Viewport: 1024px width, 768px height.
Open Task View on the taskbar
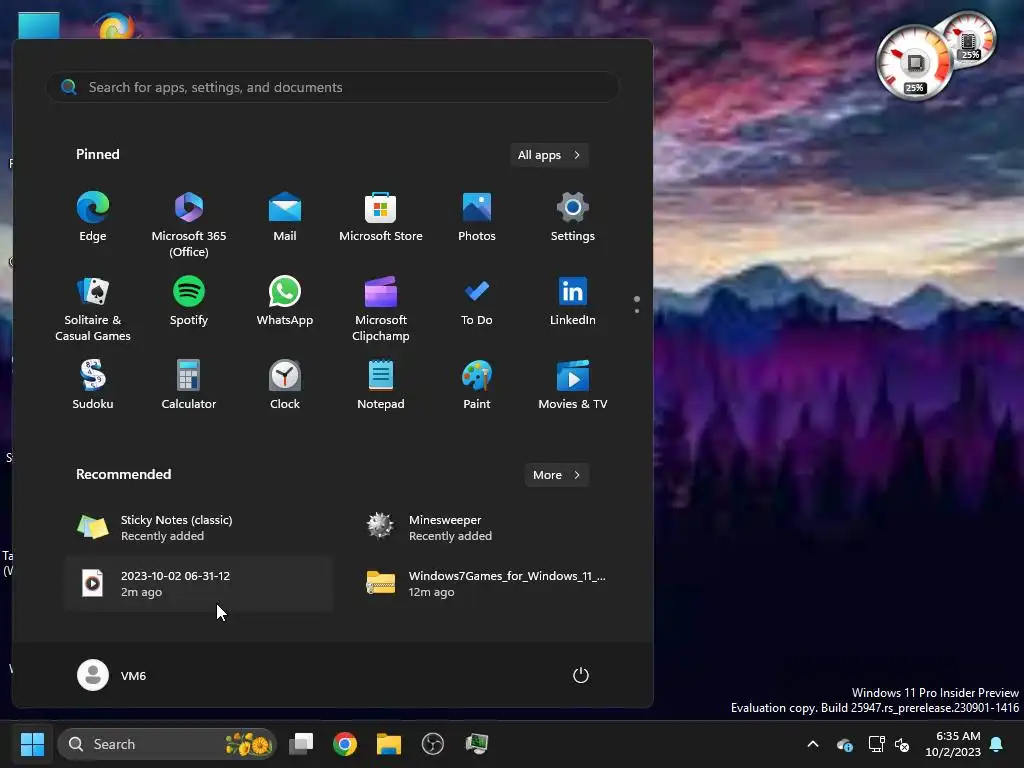[x=301, y=744]
